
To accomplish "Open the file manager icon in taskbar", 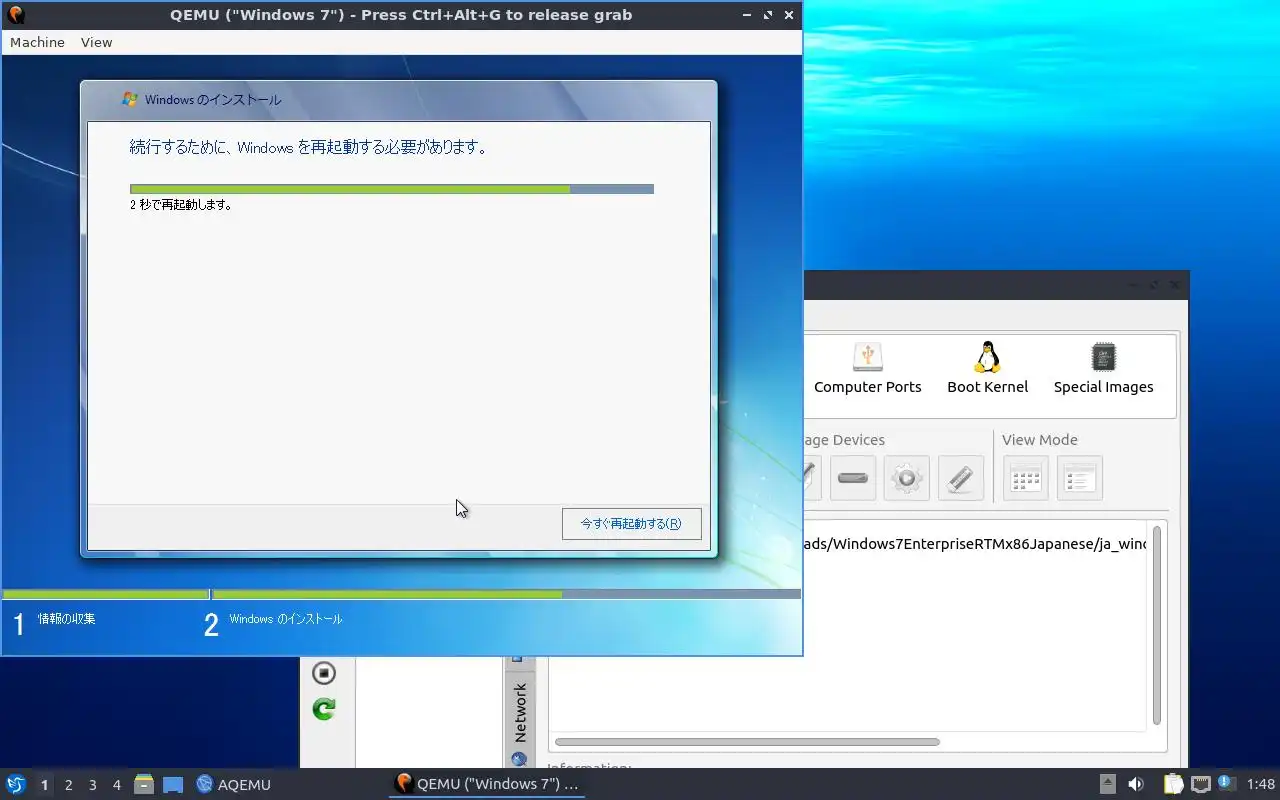I will pos(144,784).
